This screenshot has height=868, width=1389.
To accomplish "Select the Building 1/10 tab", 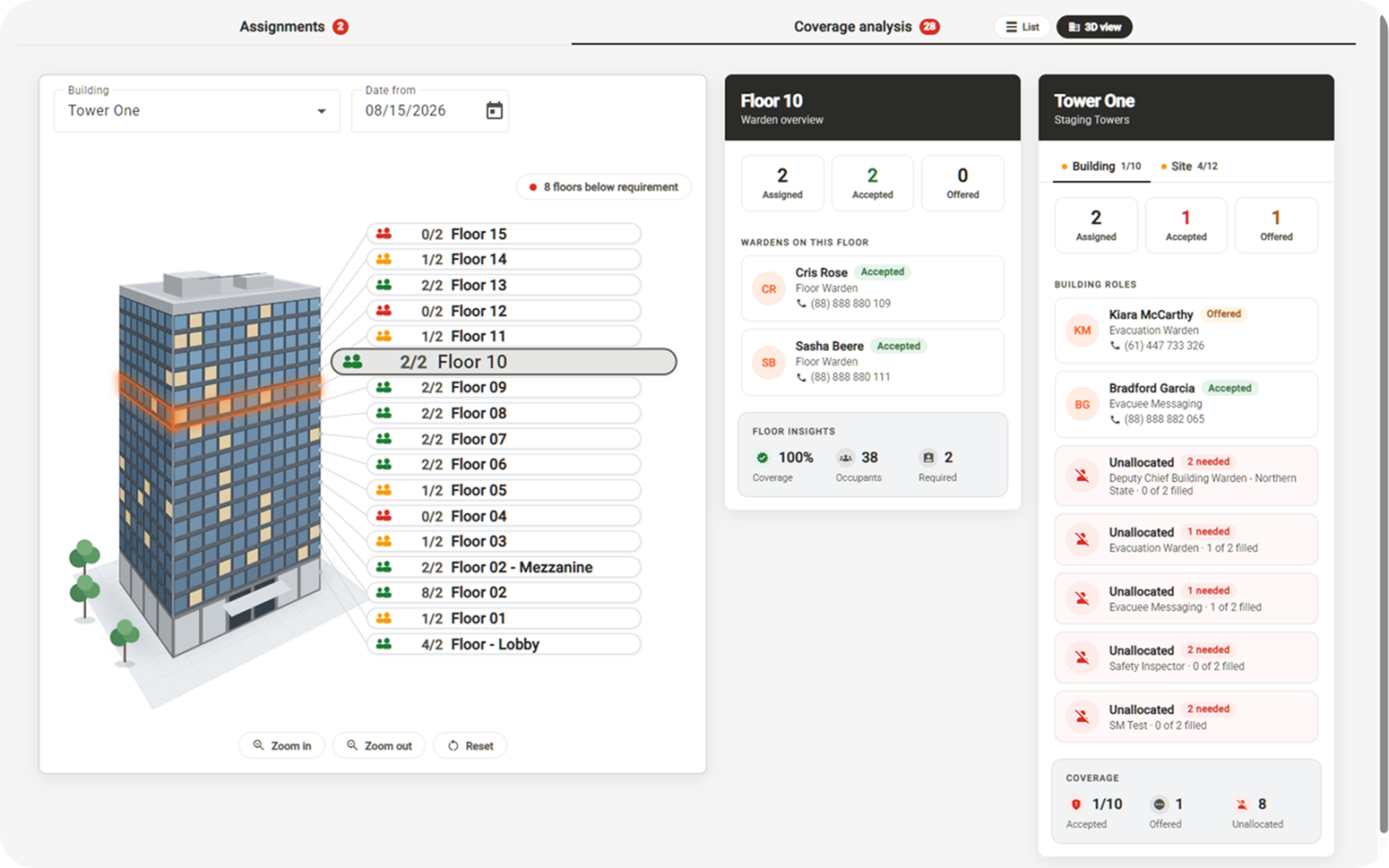I will click(1101, 167).
